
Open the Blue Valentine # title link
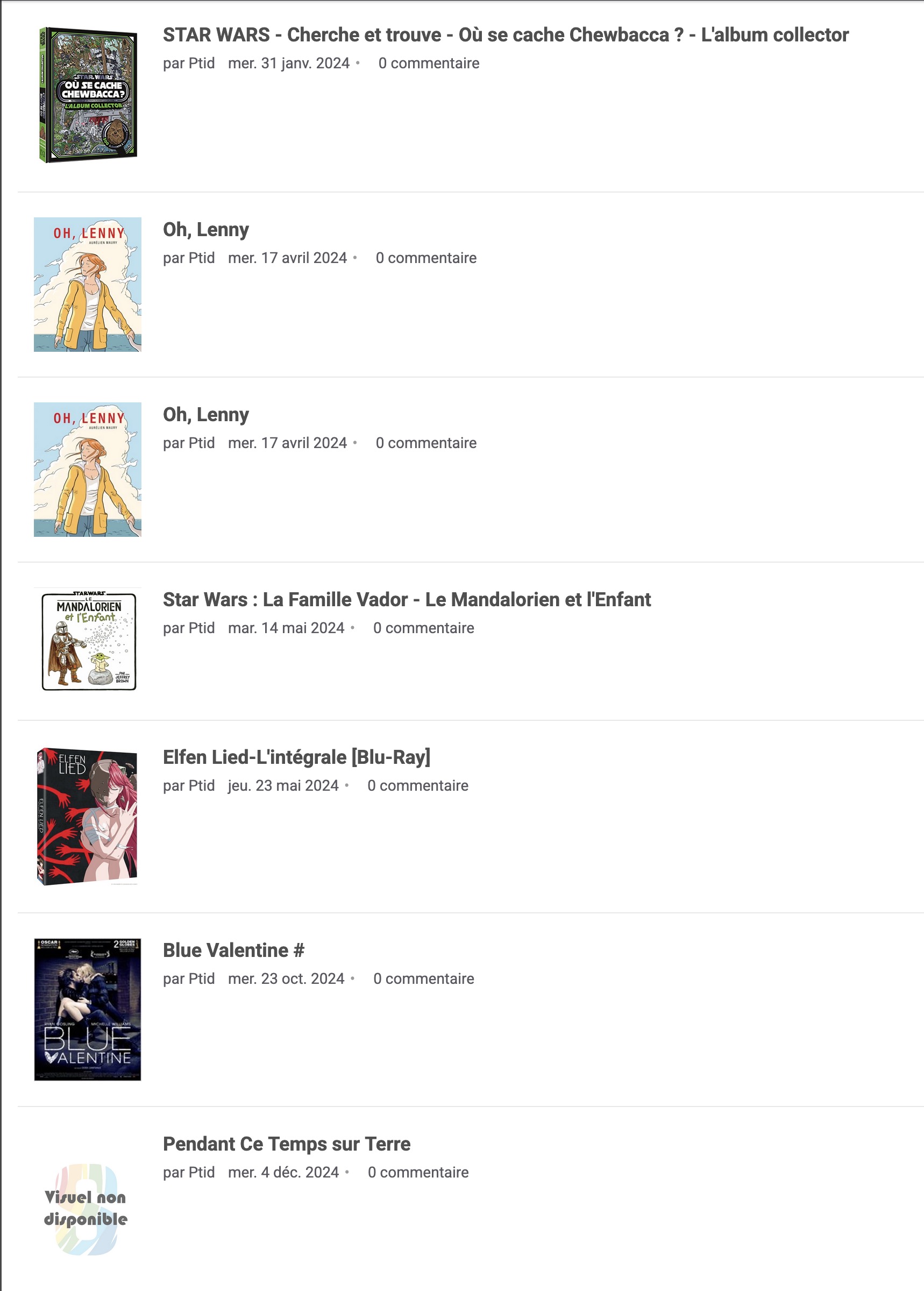pyautogui.click(x=234, y=950)
